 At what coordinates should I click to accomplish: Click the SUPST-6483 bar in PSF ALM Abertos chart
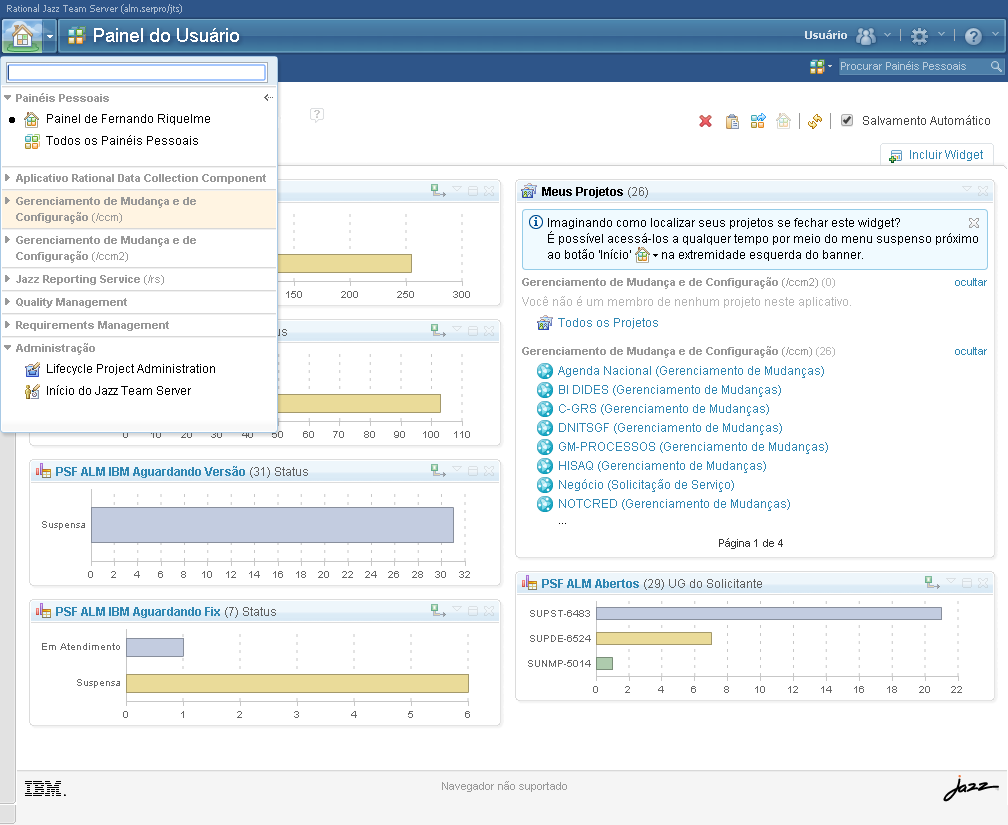pyautogui.click(x=769, y=613)
